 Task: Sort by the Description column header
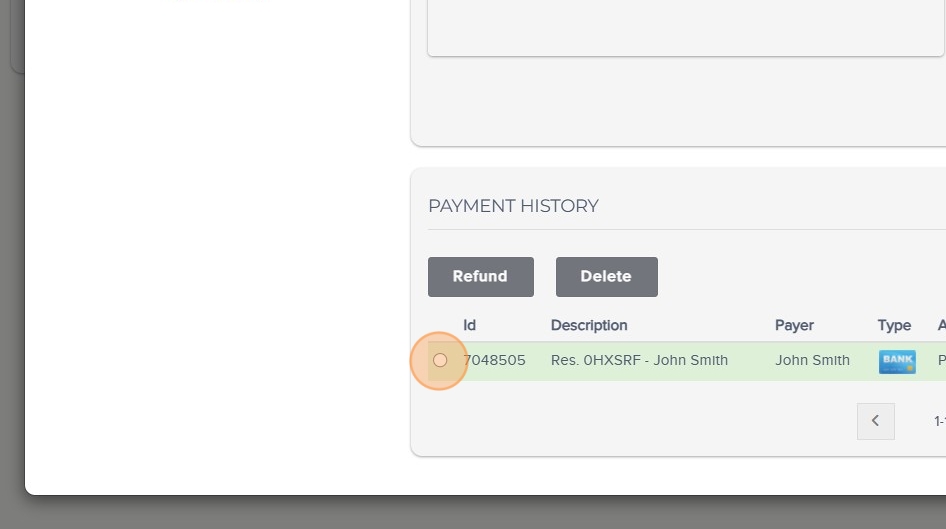pos(589,325)
